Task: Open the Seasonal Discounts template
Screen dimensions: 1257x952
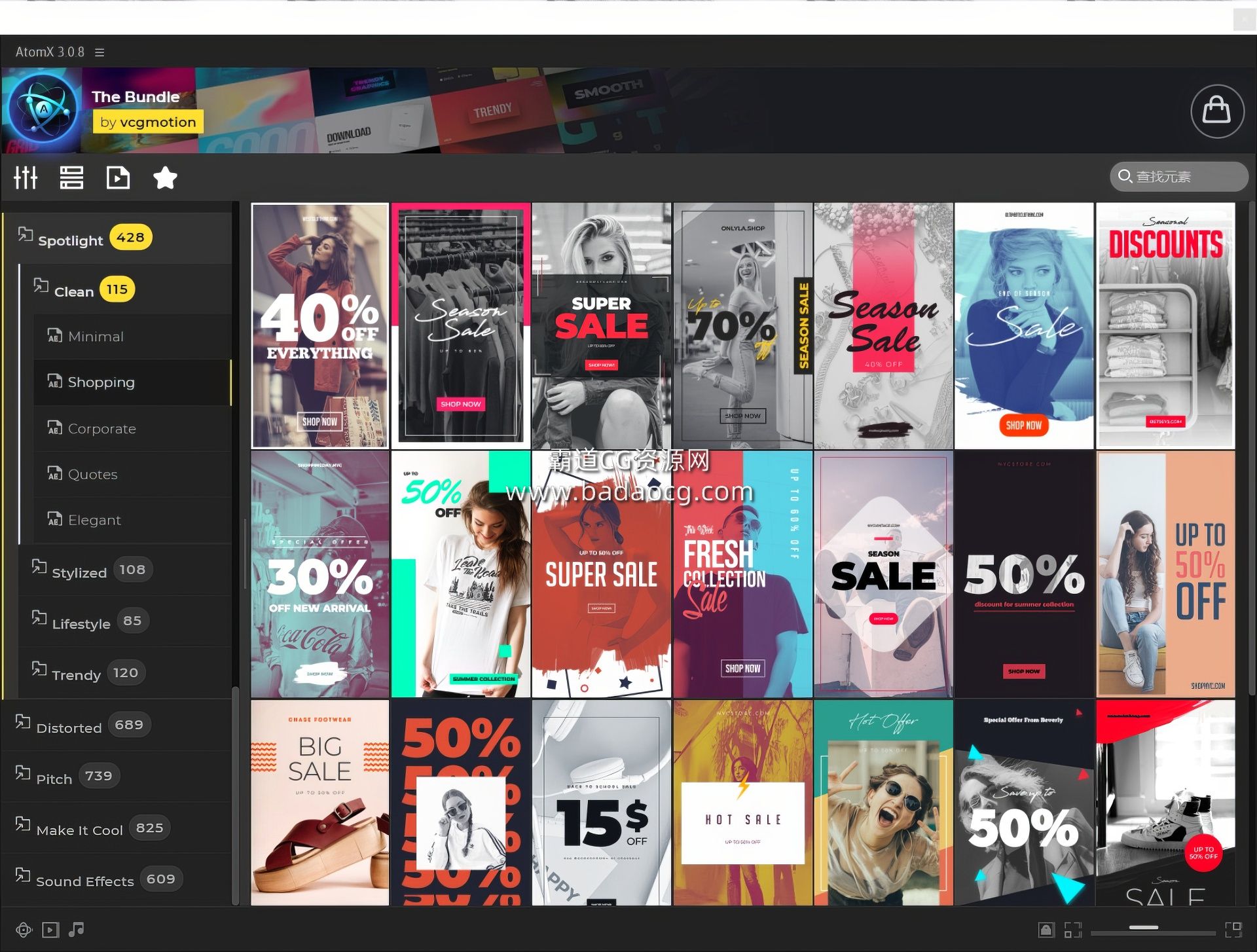Action: coord(1166,326)
